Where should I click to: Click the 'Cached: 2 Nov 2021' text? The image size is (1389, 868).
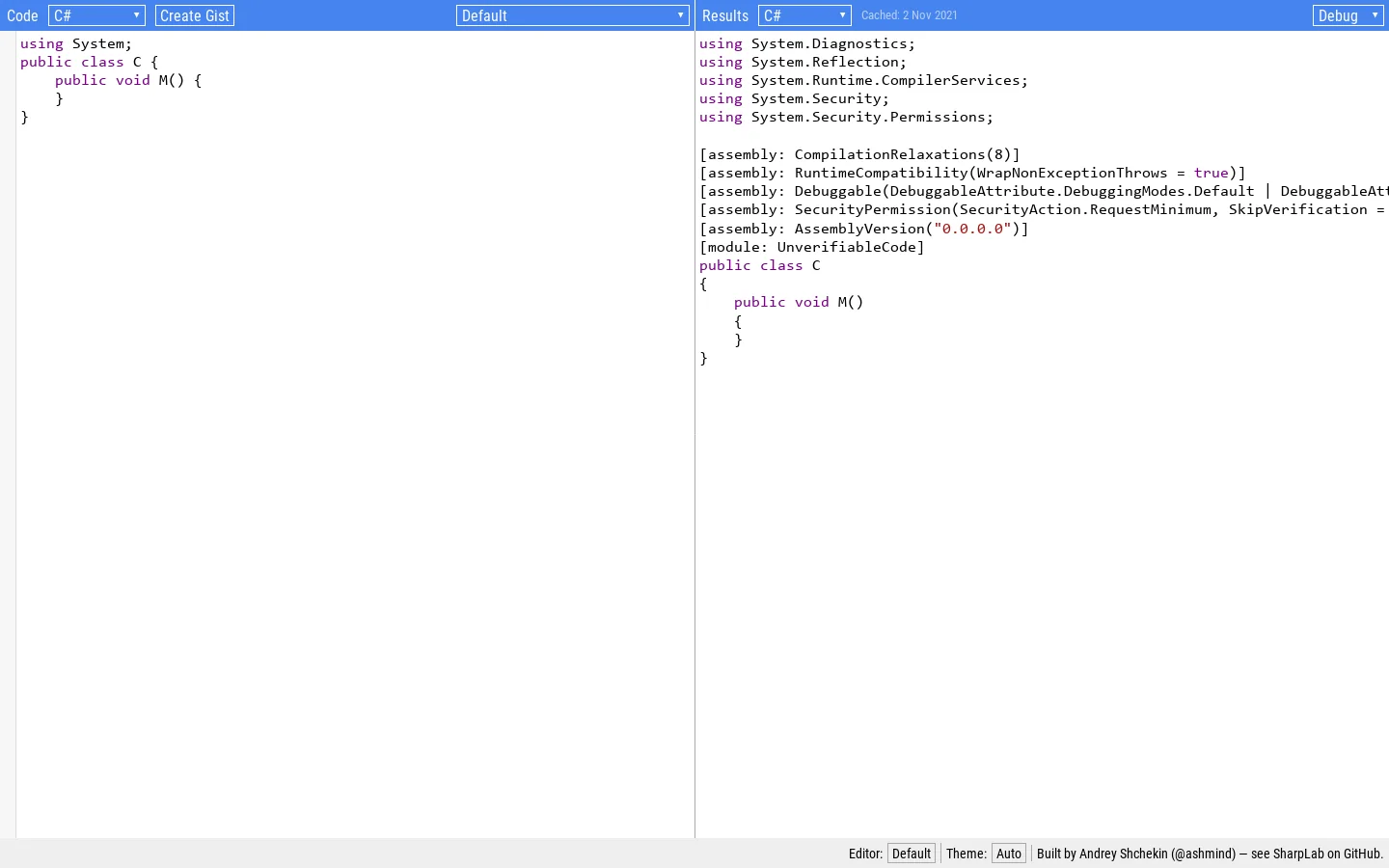(910, 15)
